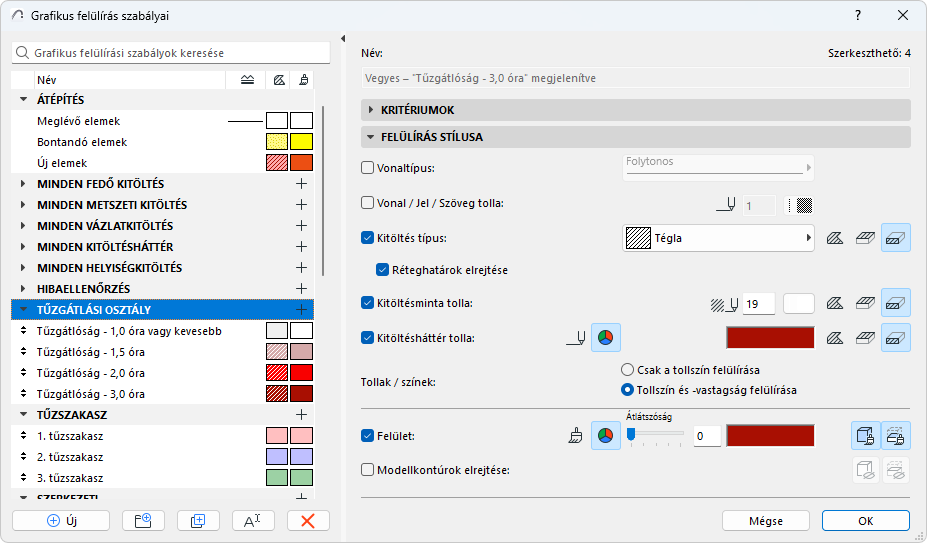The height and width of the screenshot is (543, 927).
Task: Uncheck the Felület checkbox
Action: pos(368,436)
